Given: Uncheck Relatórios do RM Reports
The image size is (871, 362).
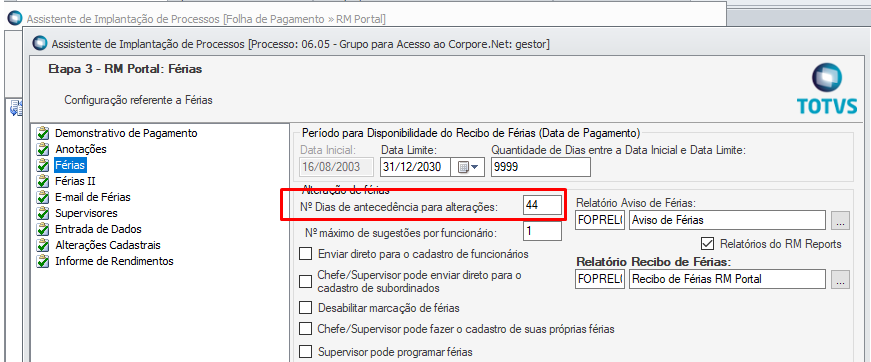Looking at the screenshot, I should [x=707, y=243].
